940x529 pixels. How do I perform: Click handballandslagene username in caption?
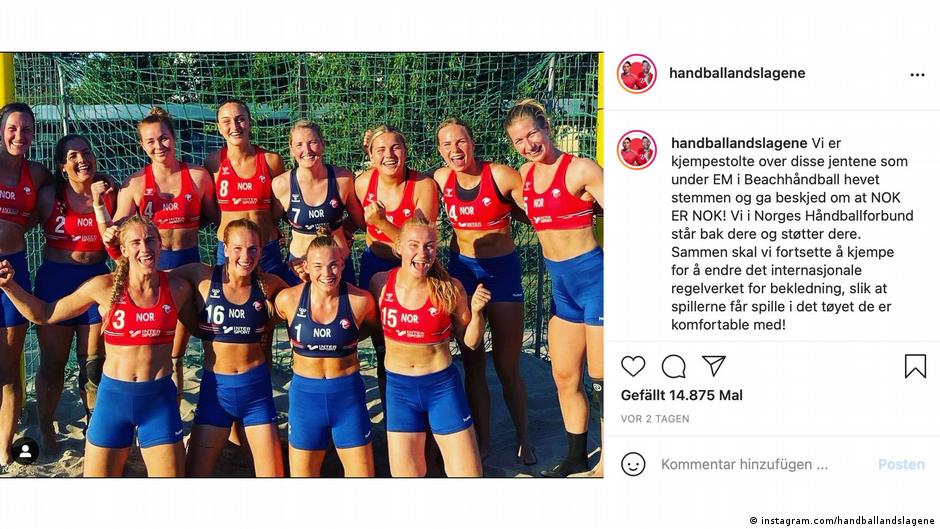pyautogui.click(x=739, y=143)
